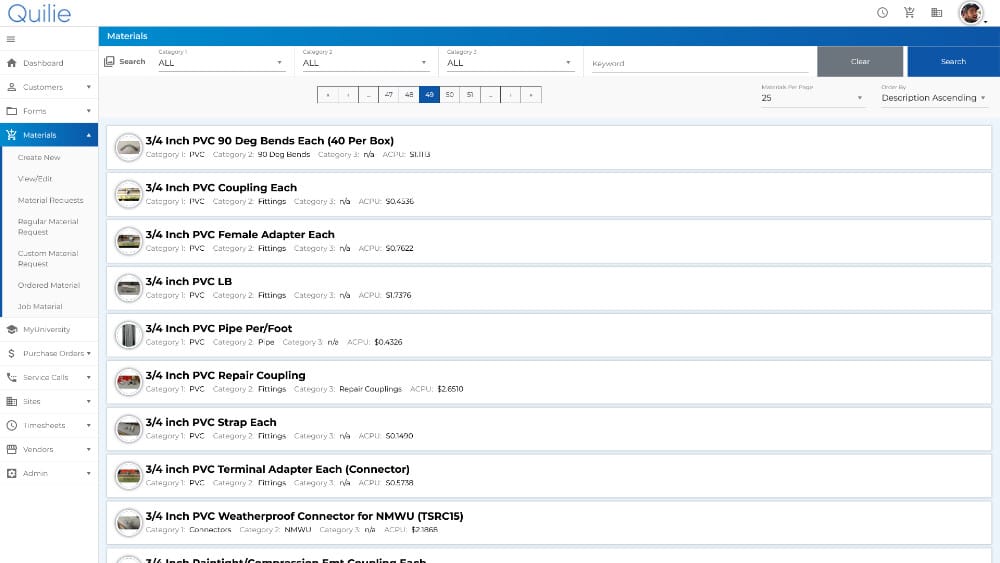Open the clock/history icon in the top bar
1000x563 pixels.
(x=882, y=13)
